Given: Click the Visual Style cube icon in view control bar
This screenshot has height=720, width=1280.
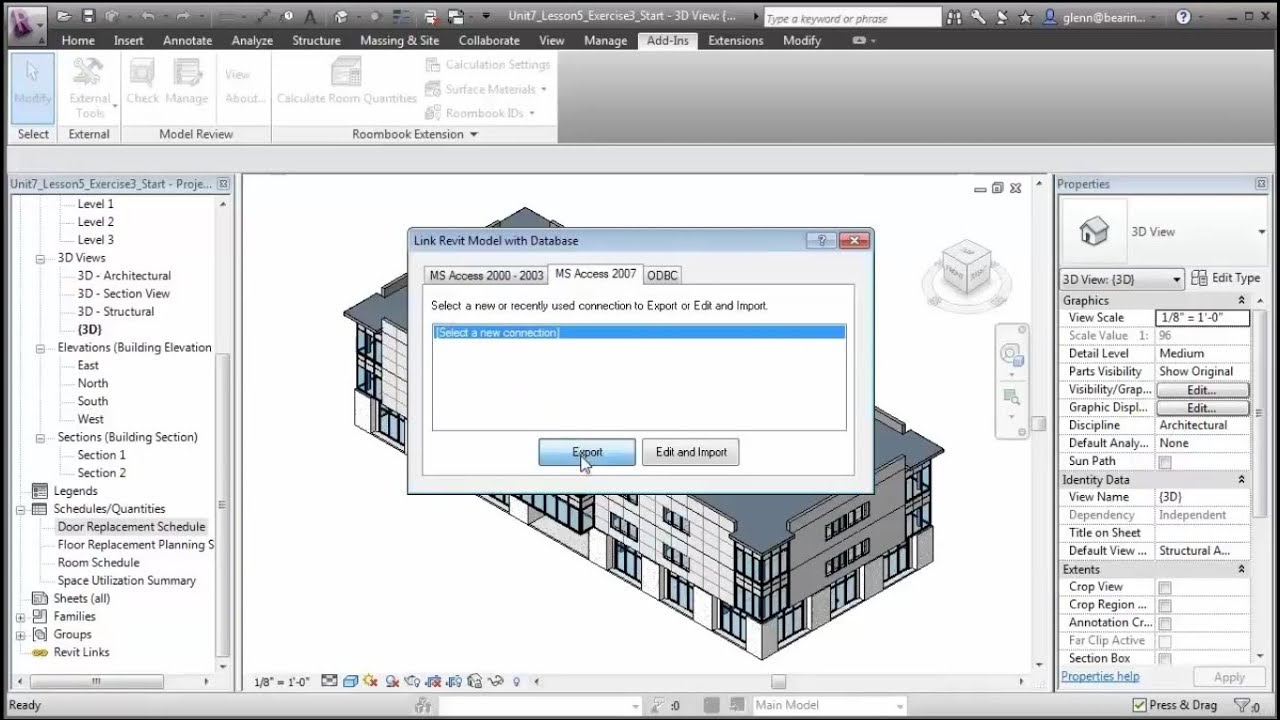Looking at the screenshot, I should (x=350, y=682).
